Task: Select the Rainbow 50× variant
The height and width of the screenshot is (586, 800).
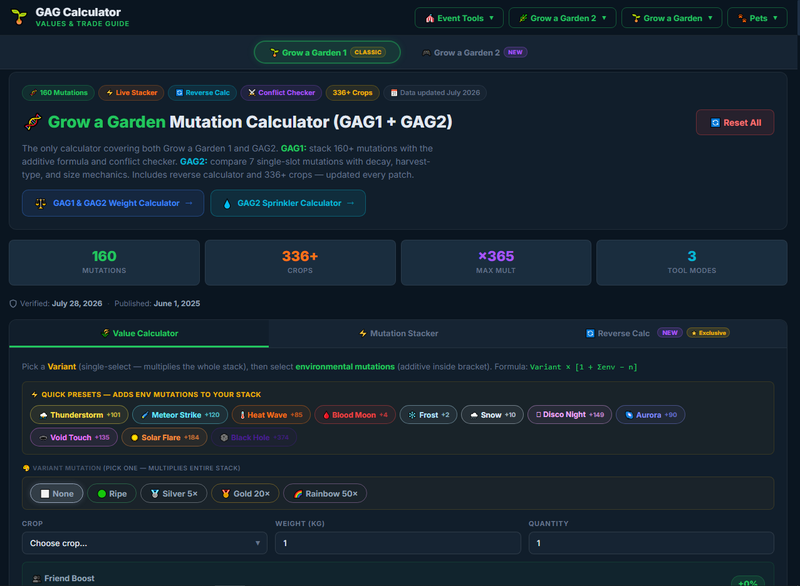Action: [325, 494]
